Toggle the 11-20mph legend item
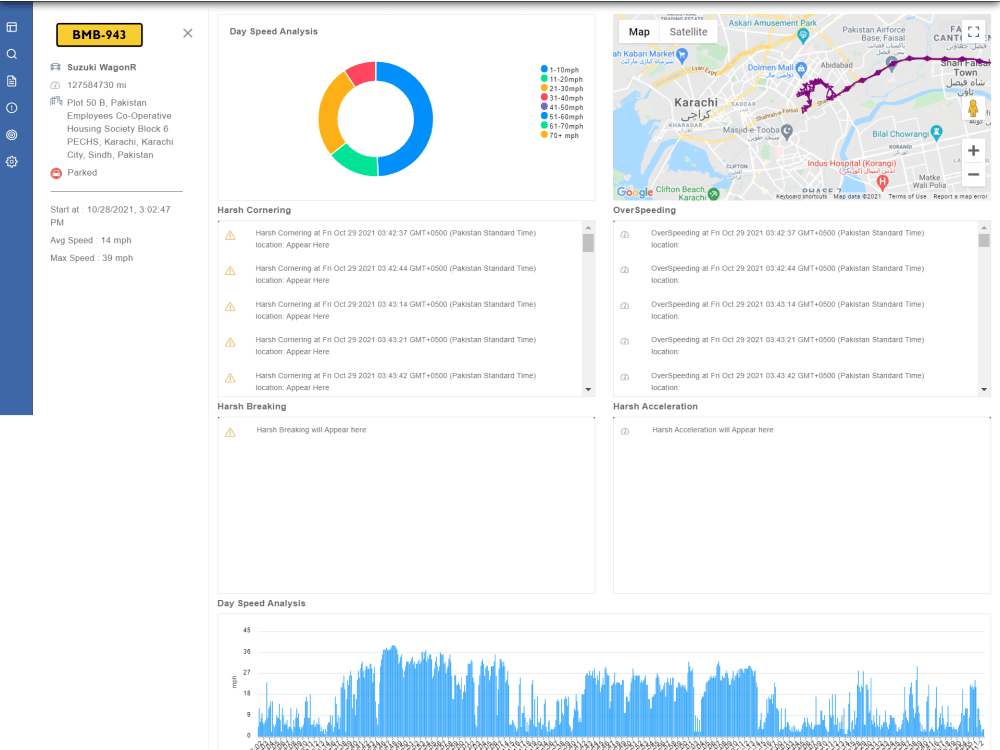The height and width of the screenshot is (750, 1000). pyautogui.click(x=562, y=79)
